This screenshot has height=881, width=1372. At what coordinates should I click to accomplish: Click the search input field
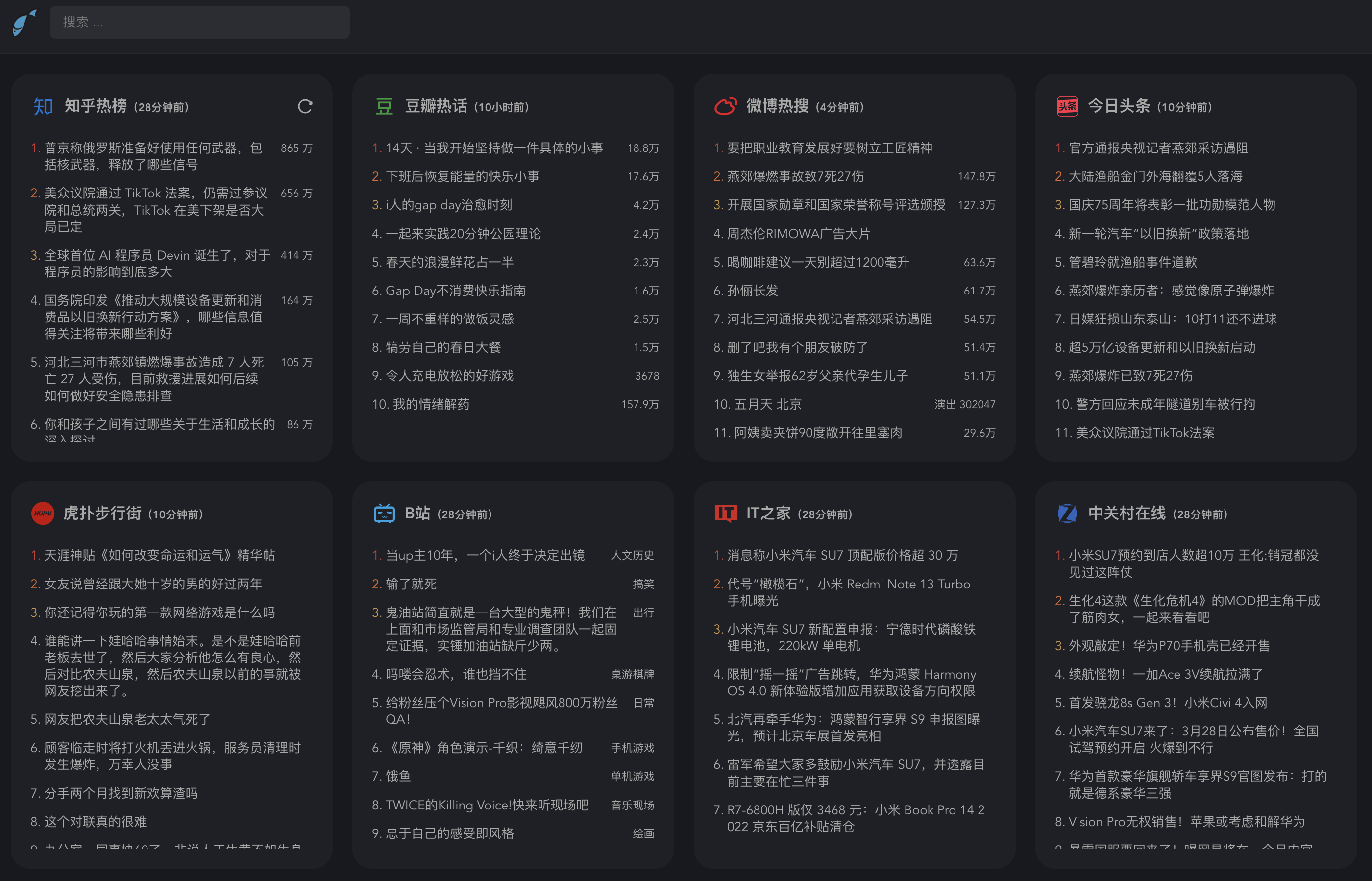pos(200,23)
